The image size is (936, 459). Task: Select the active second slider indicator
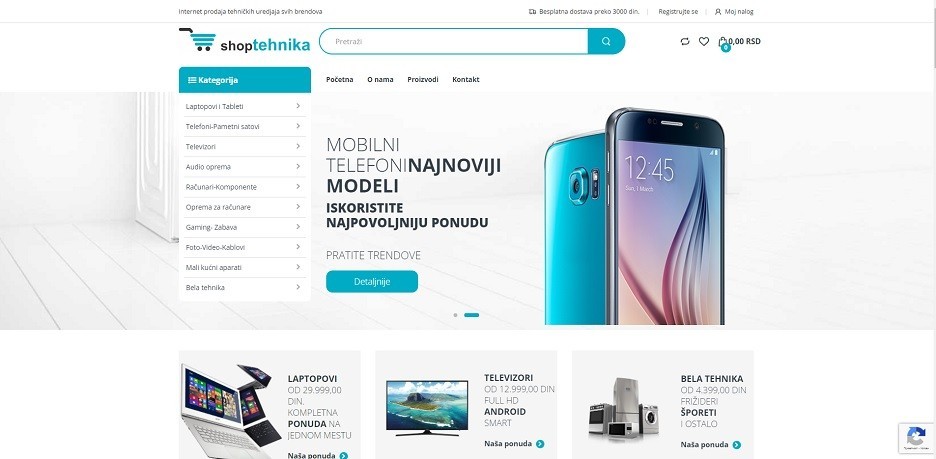click(x=472, y=315)
